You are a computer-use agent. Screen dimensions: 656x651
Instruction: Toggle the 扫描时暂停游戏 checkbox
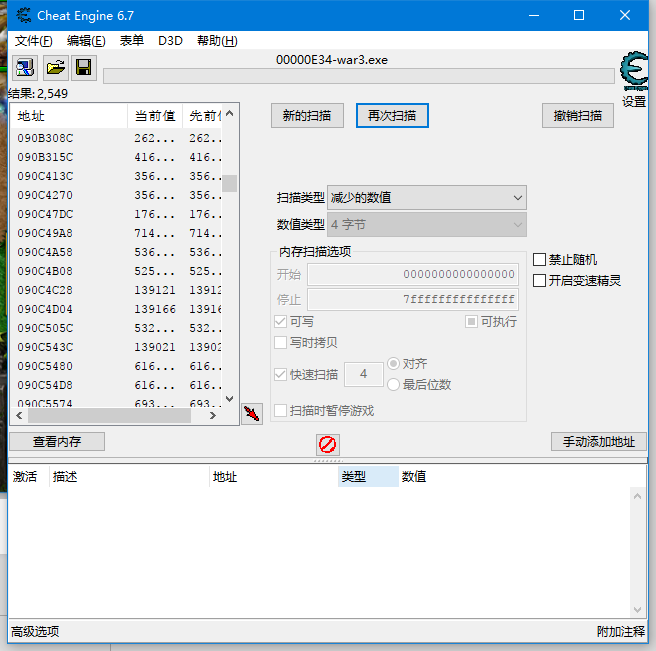pos(280,410)
